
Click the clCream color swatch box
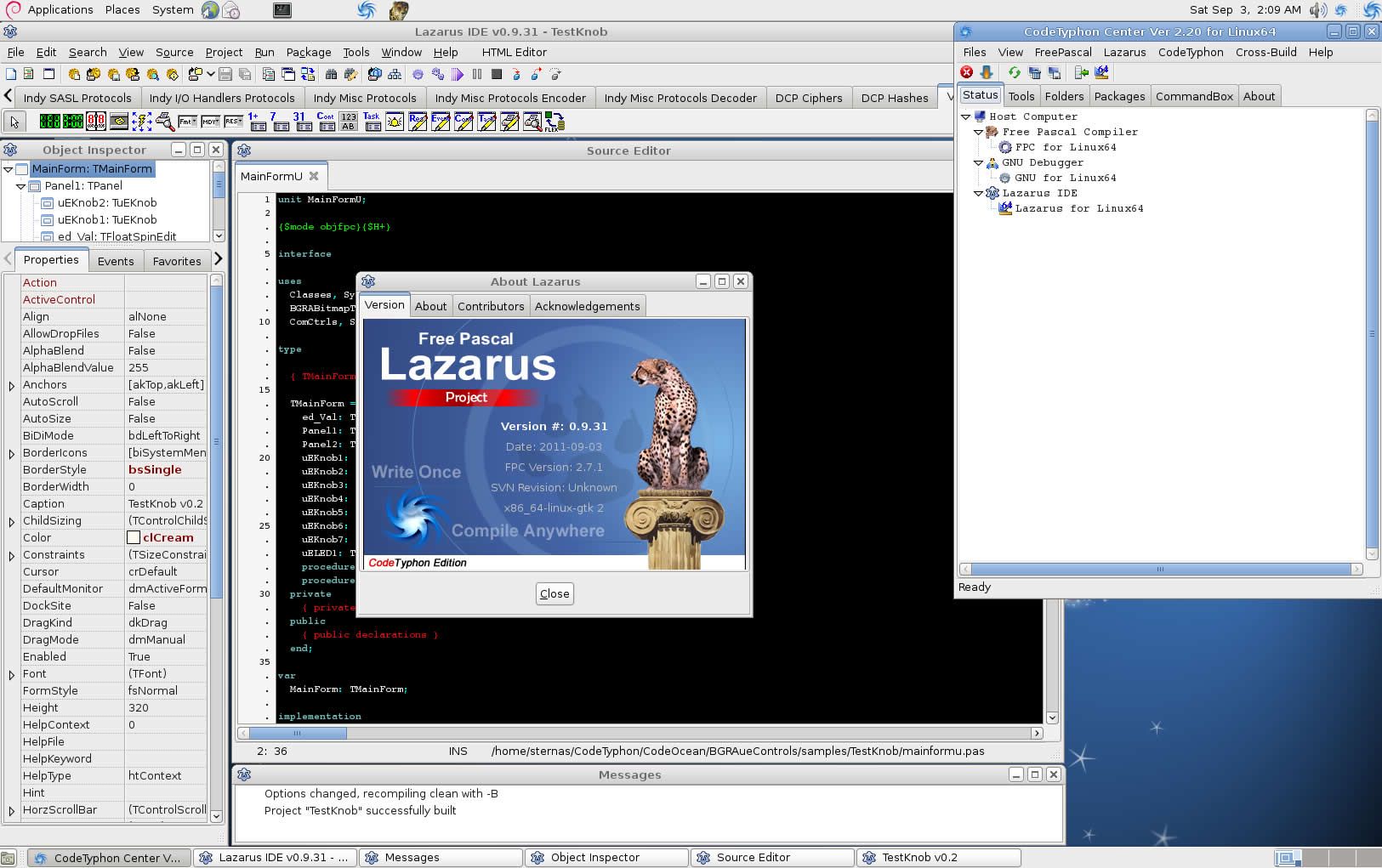[134, 537]
